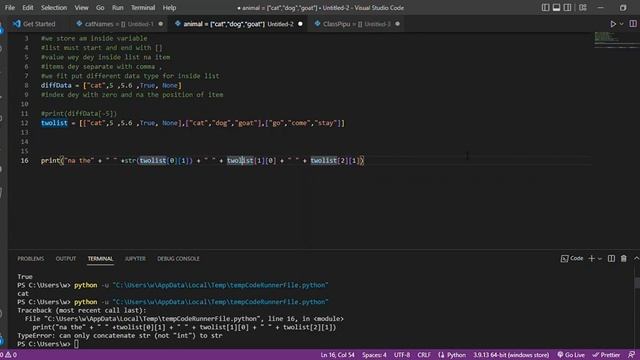Switch to the ClassPipu Untitled-3 tab
This screenshot has height=360, width=640.
(356, 24)
